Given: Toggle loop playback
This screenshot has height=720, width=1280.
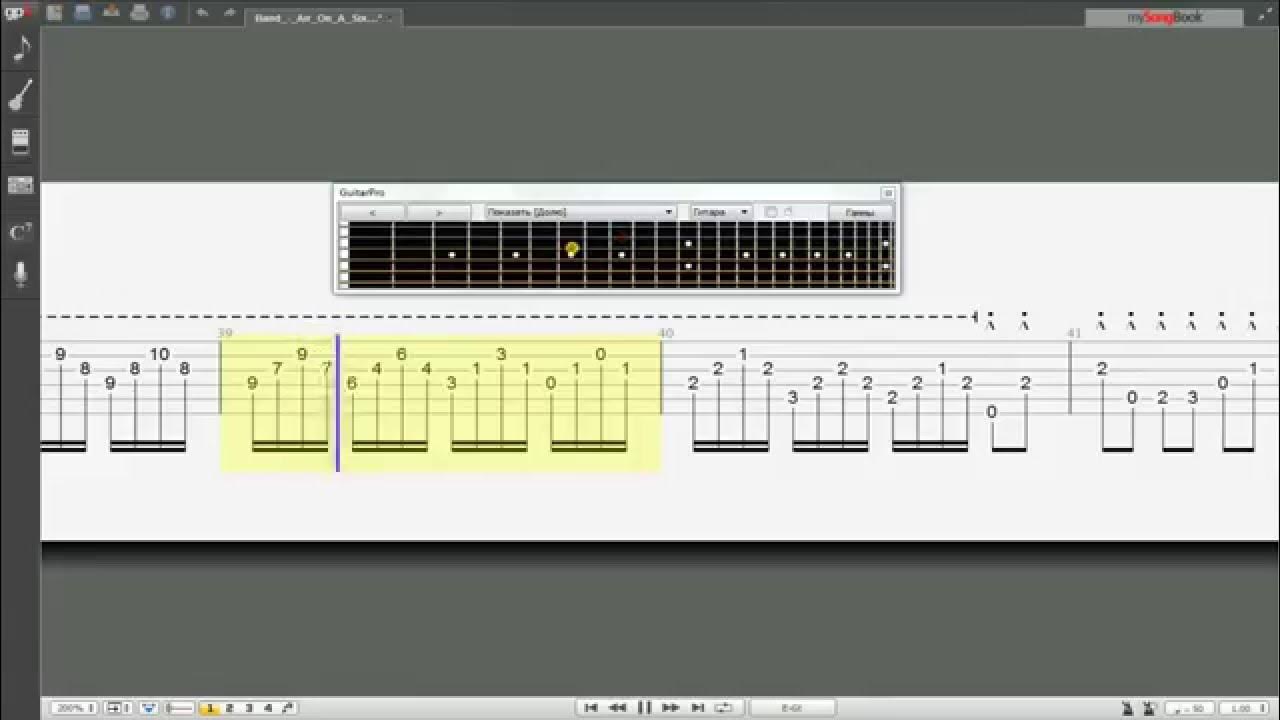Looking at the screenshot, I should [724, 708].
